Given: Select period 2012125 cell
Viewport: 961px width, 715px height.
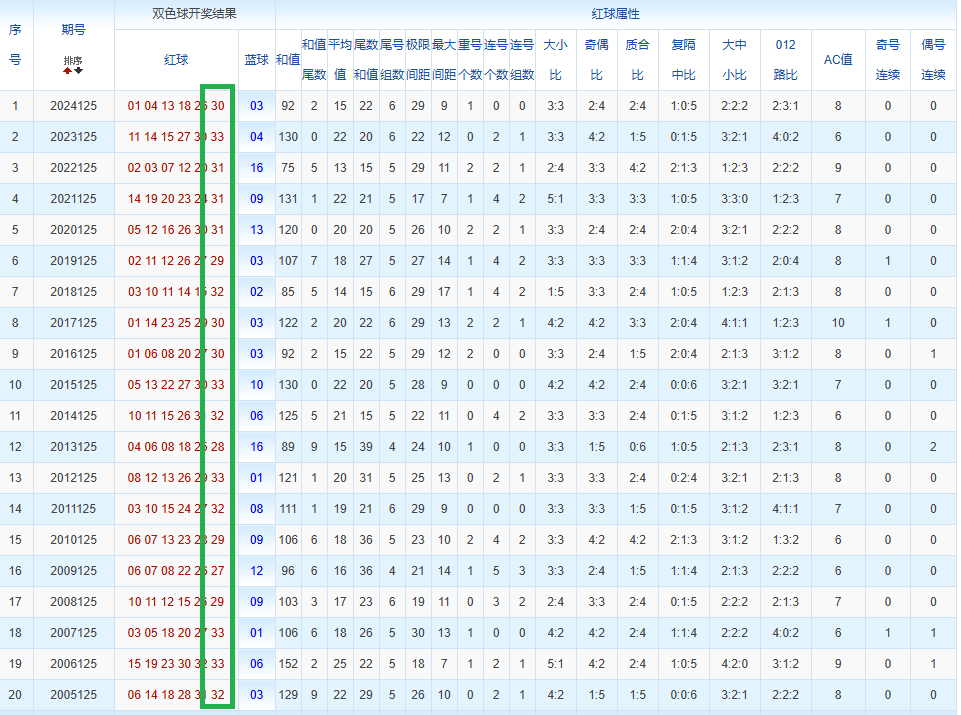Looking at the screenshot, I should (74, 477).
